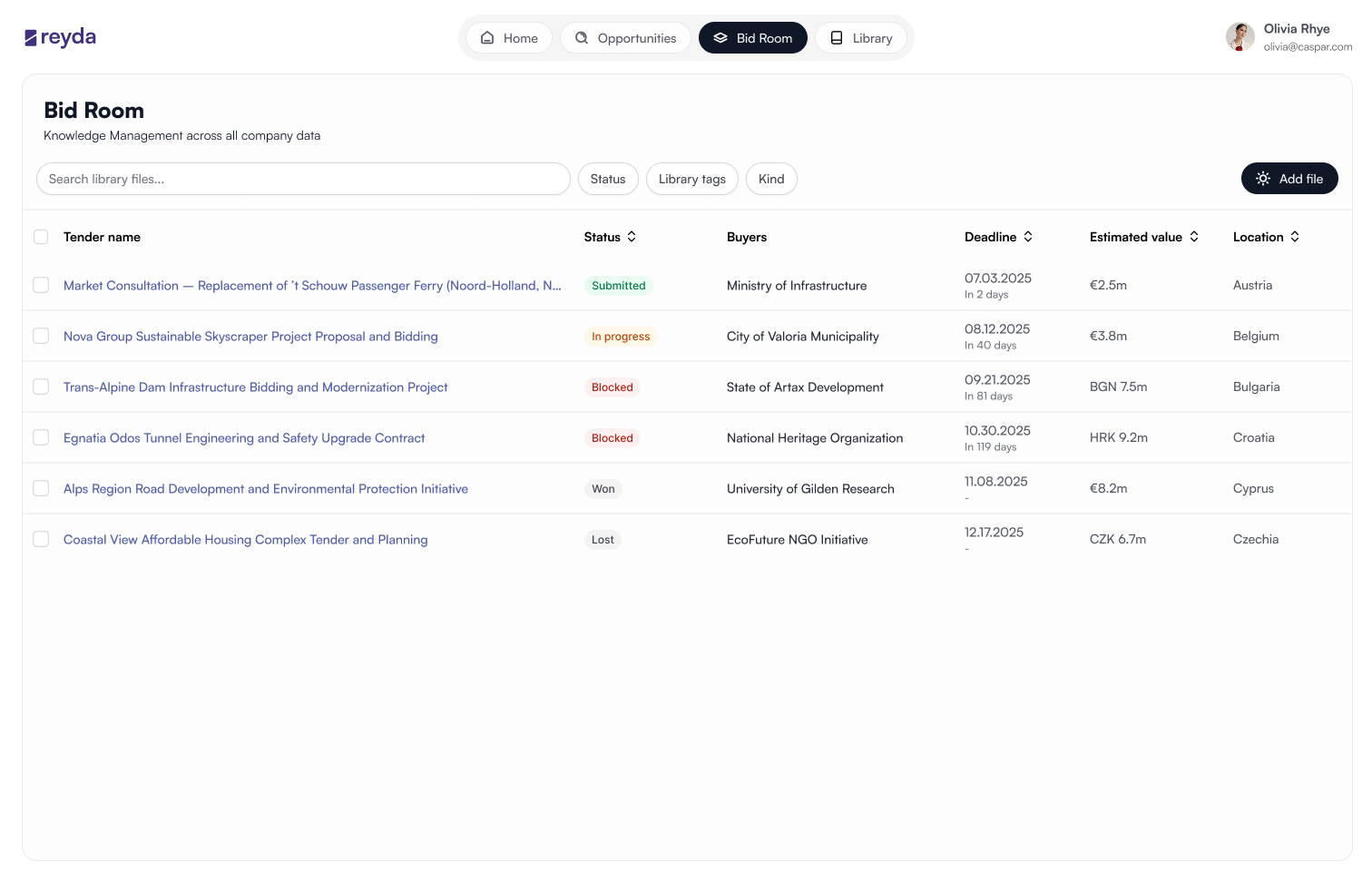The image size is (1372, 891).
Task: Sort by Estimated value arrows
Action: click(x=1194, y=237)
